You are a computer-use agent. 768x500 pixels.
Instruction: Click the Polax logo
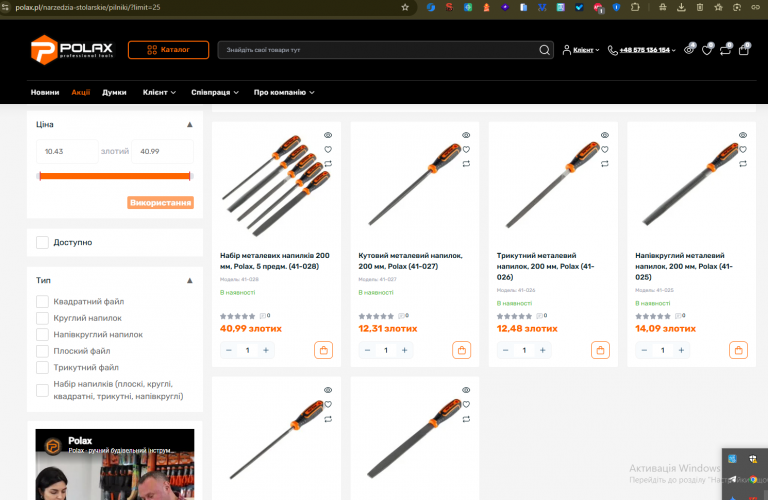point(72,49)
